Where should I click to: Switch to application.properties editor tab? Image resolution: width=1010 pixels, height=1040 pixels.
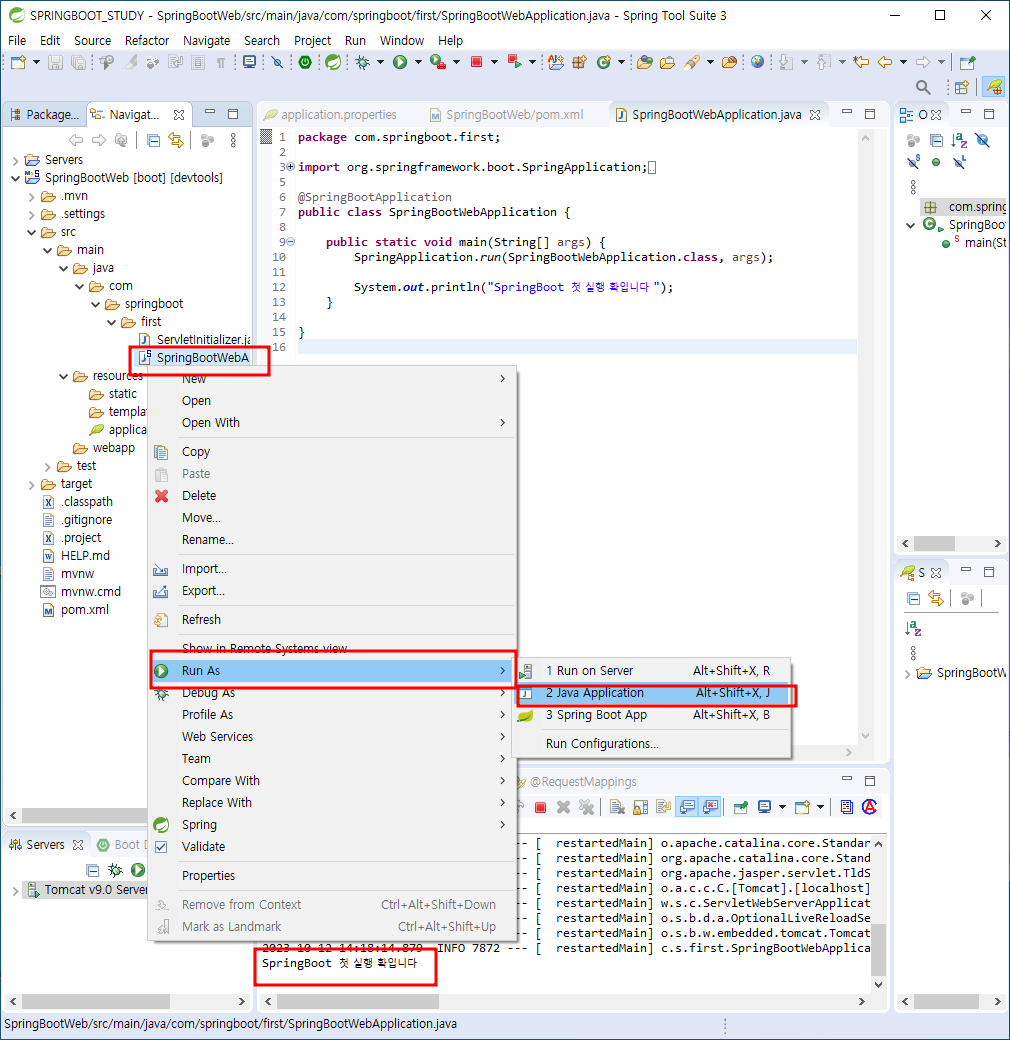329,115
